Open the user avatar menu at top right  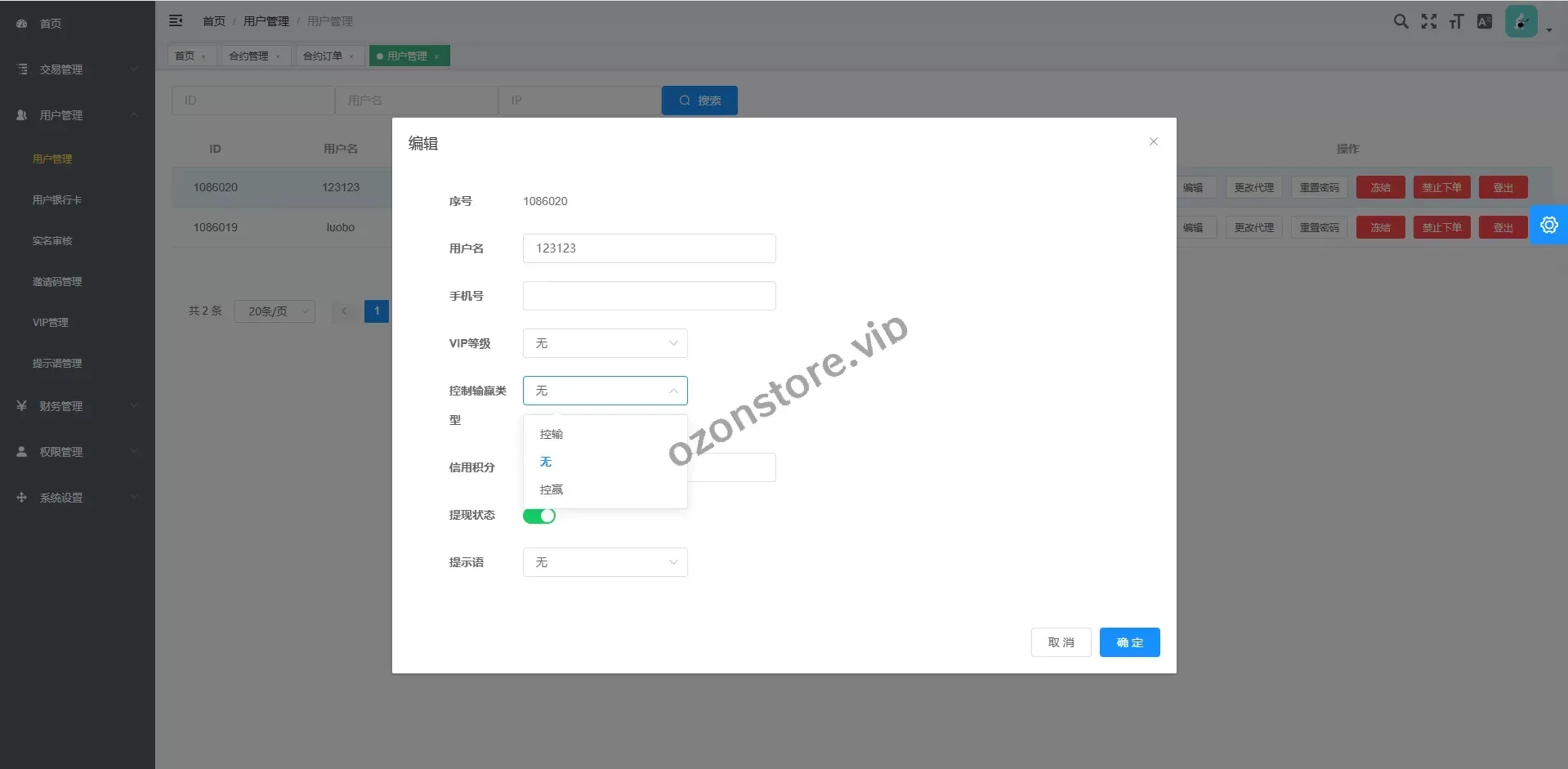[x=1522, y=22]
